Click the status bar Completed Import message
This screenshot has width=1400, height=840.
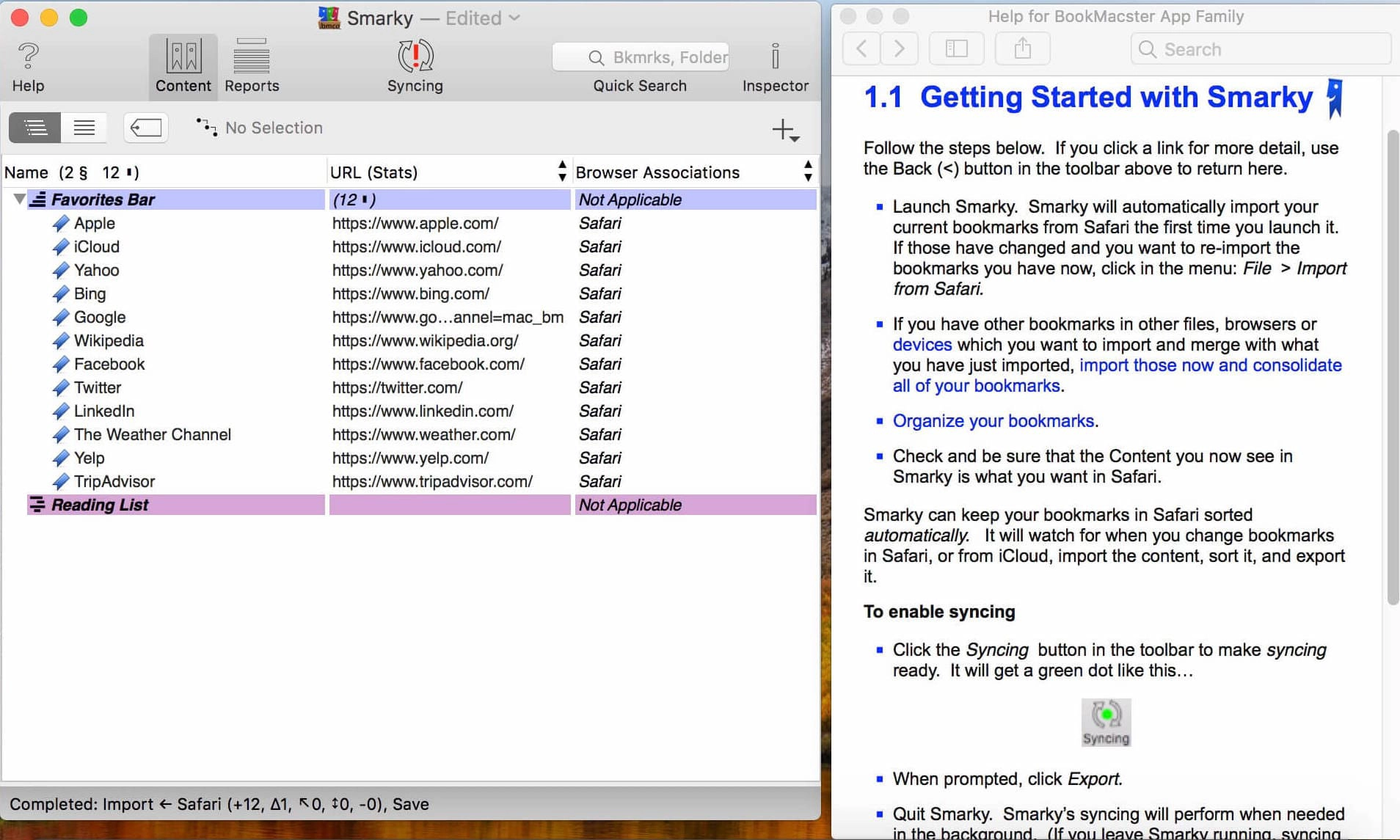tap(219, 804)
